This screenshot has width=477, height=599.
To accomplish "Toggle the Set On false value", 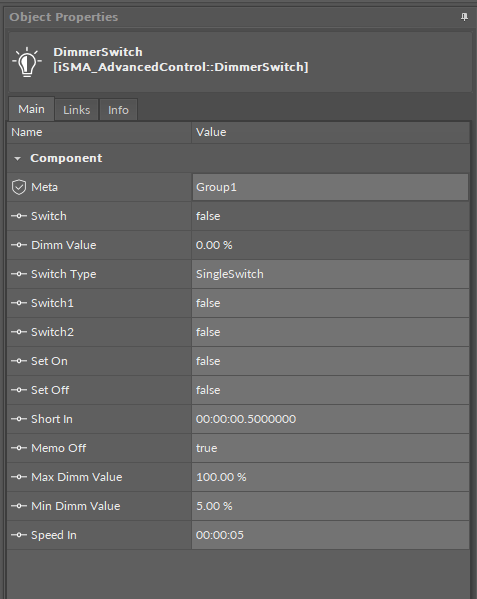I will tap(330, 361).
